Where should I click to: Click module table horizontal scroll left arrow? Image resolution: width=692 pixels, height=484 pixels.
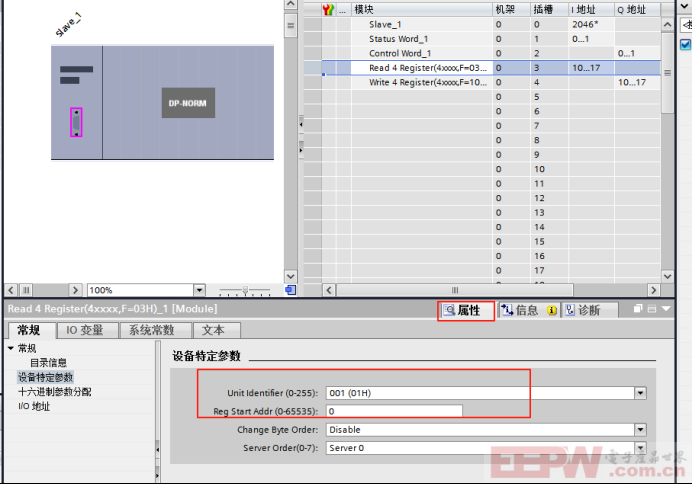[x=328, y=290]
